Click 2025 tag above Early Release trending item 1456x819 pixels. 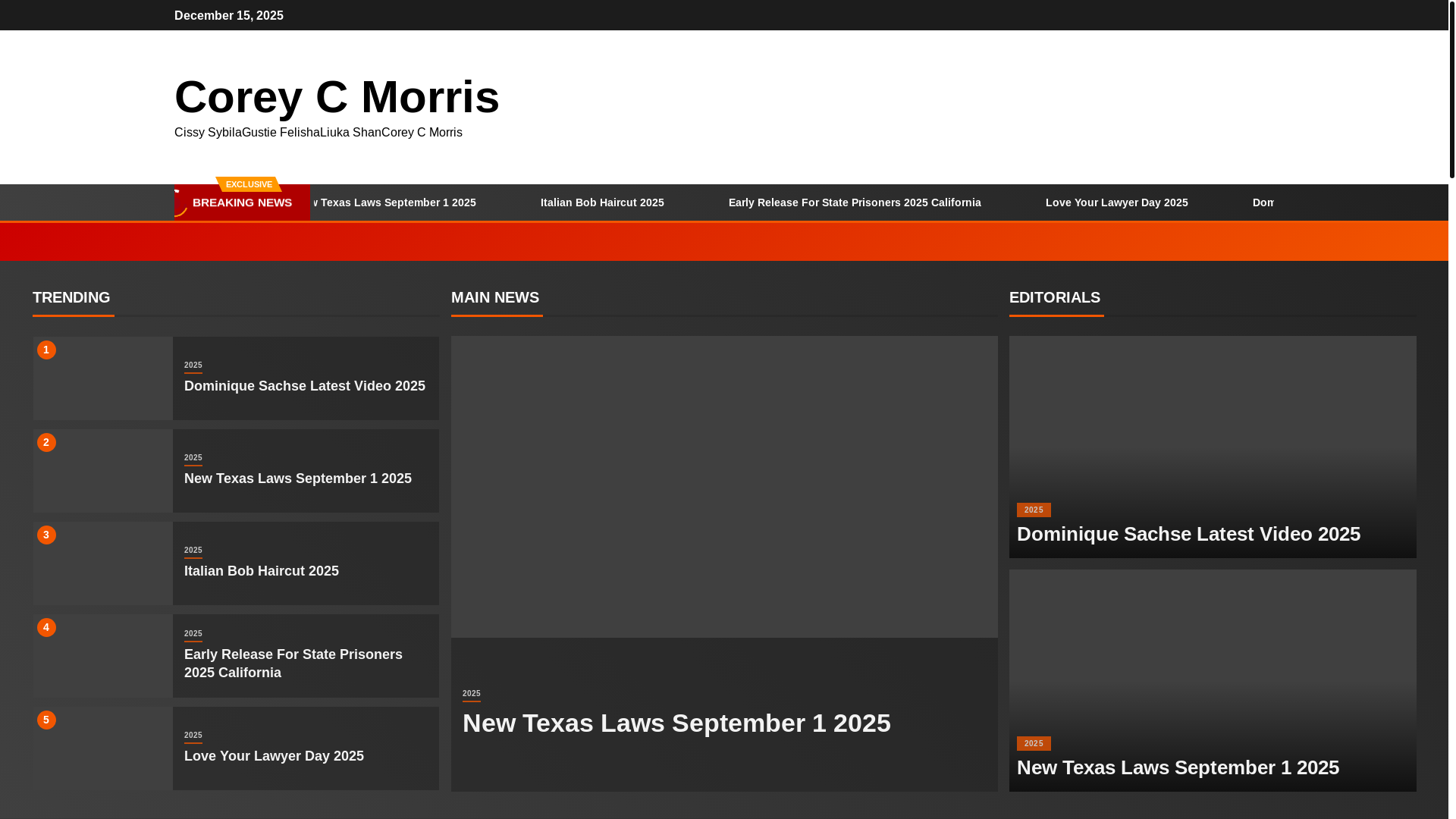[x=193, y=634]
